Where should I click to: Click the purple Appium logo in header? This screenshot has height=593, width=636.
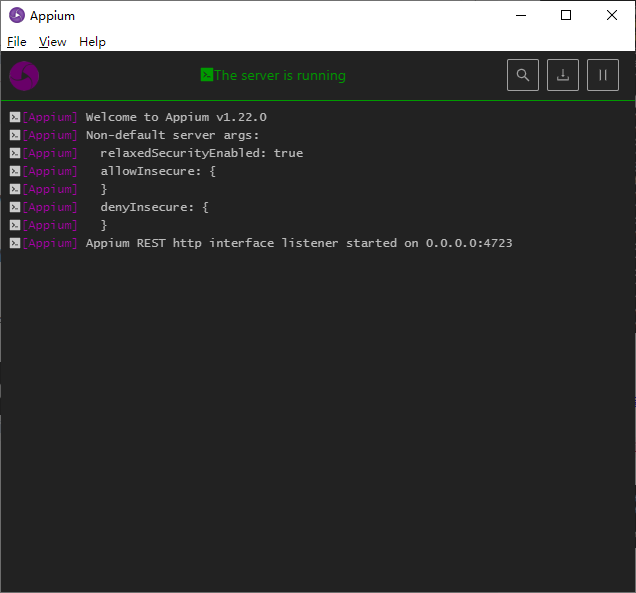pos(24,76)
